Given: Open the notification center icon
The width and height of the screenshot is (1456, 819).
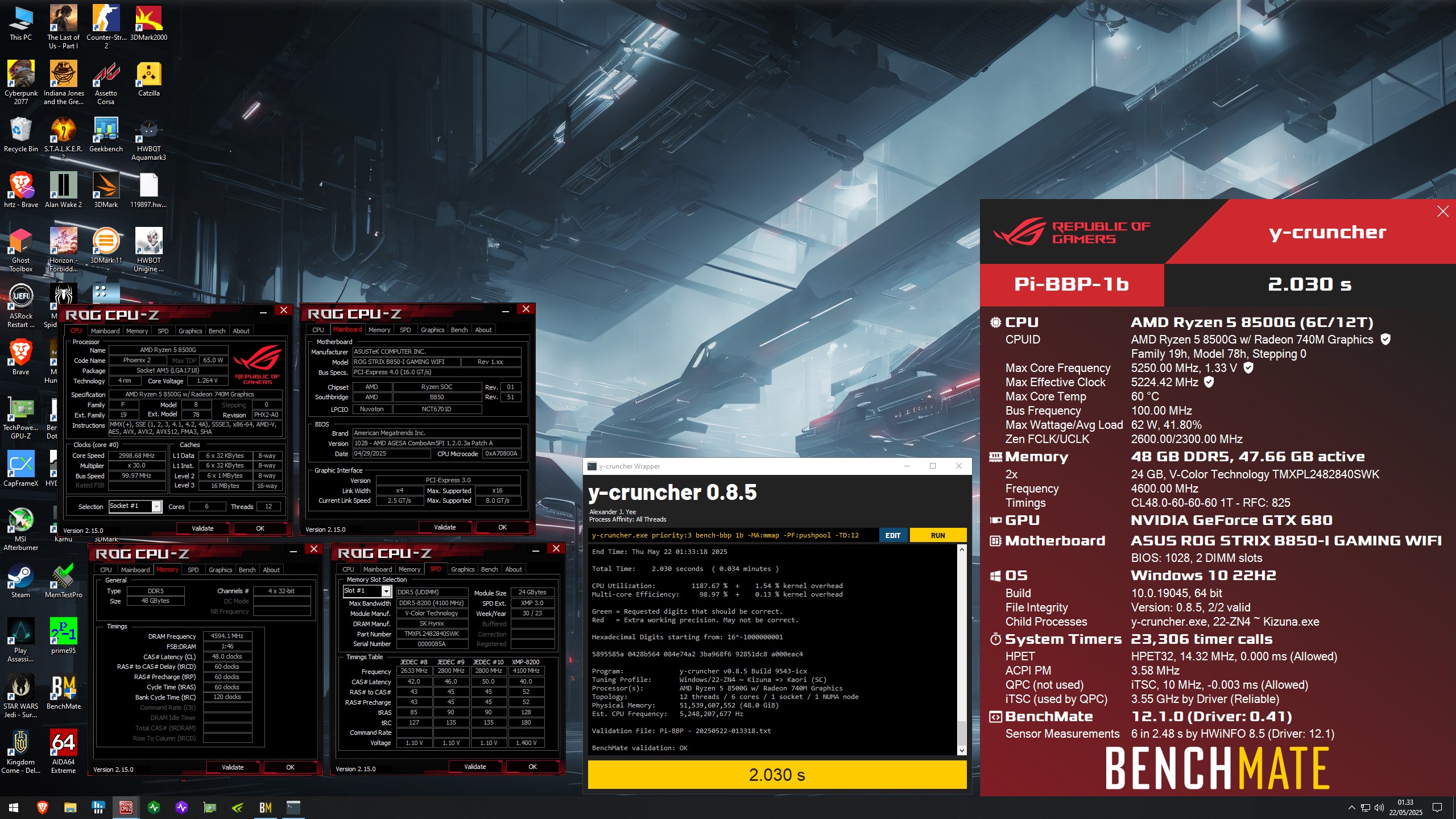Looking at the screenshot, I should pyautogui.click(x=1437, y=808).
